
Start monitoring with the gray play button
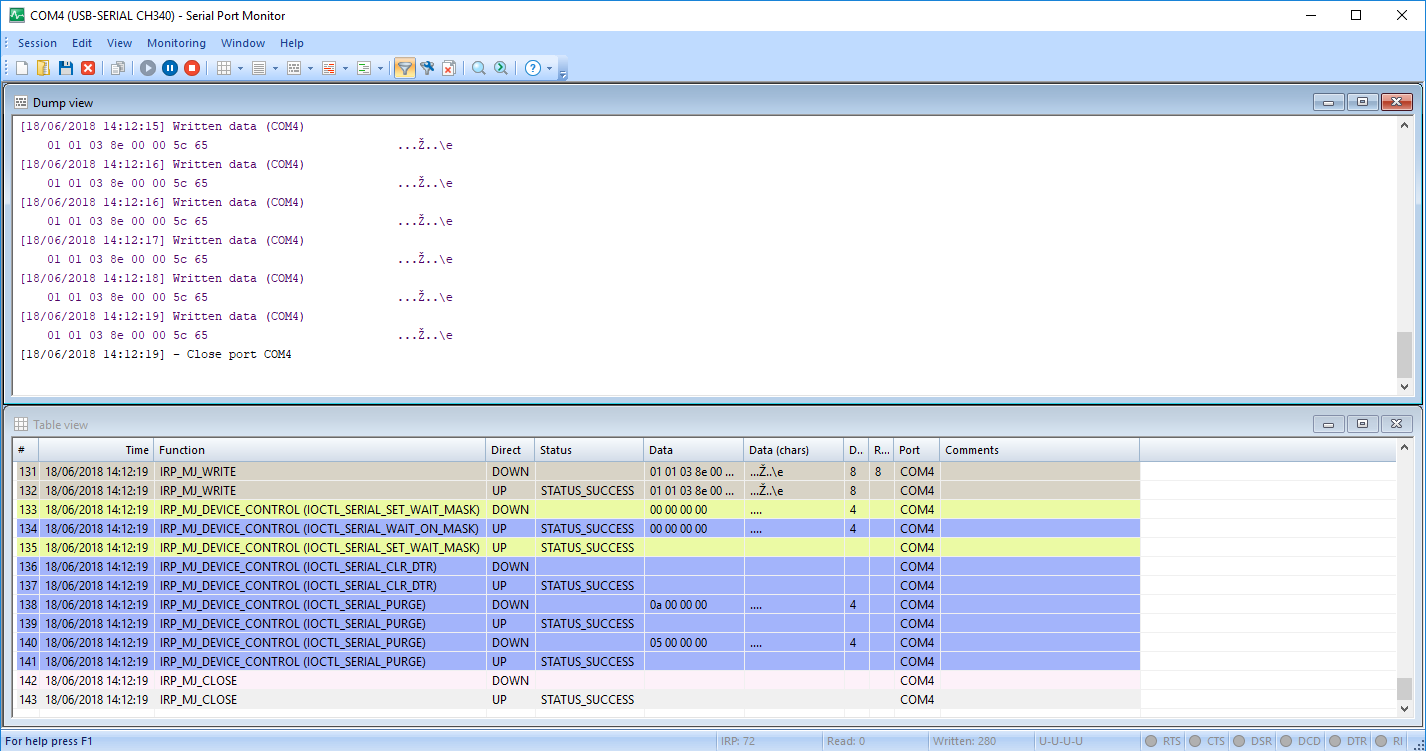click(148, 68)
